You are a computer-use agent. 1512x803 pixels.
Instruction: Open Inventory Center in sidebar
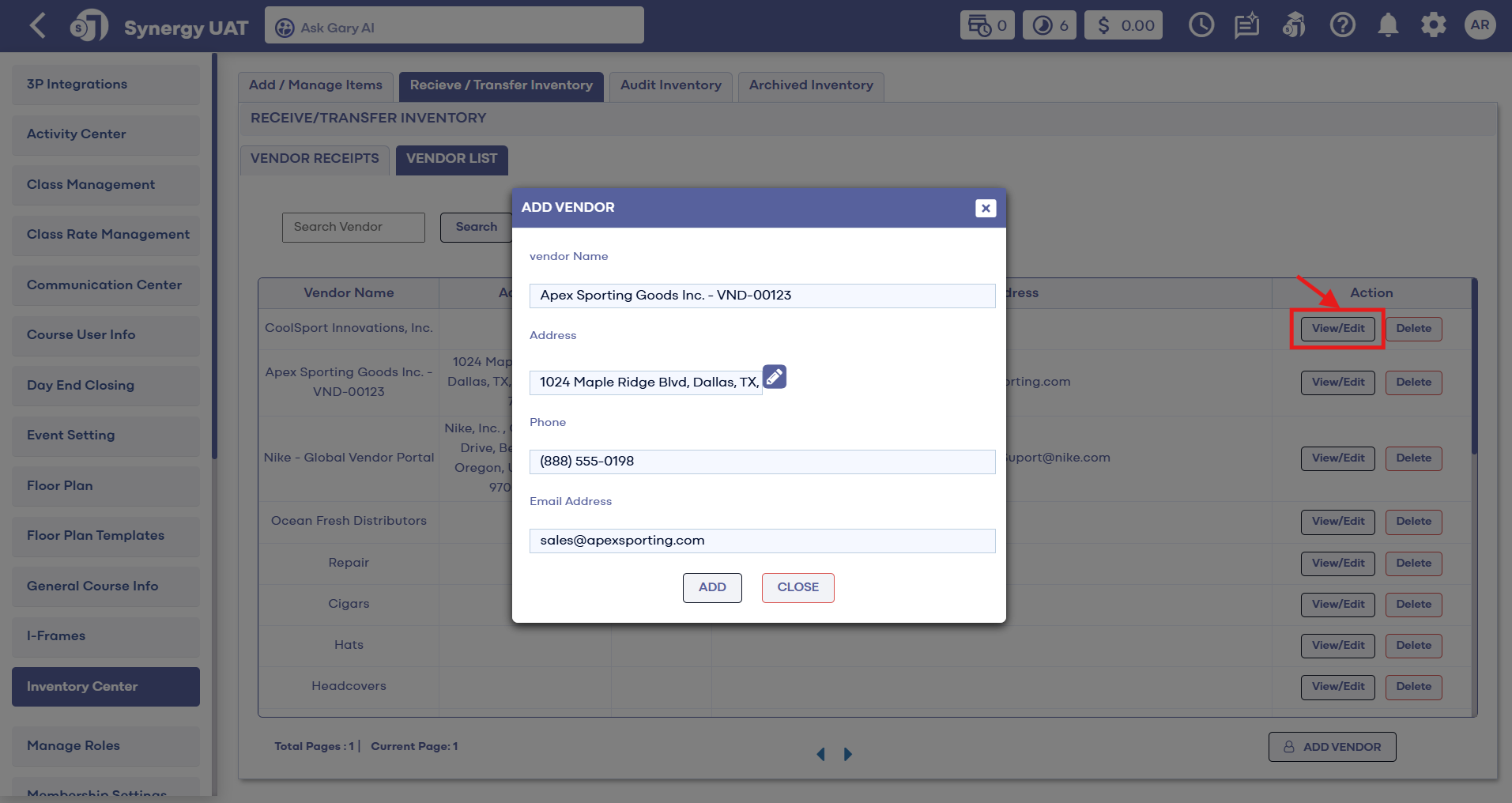pos(106,687)
